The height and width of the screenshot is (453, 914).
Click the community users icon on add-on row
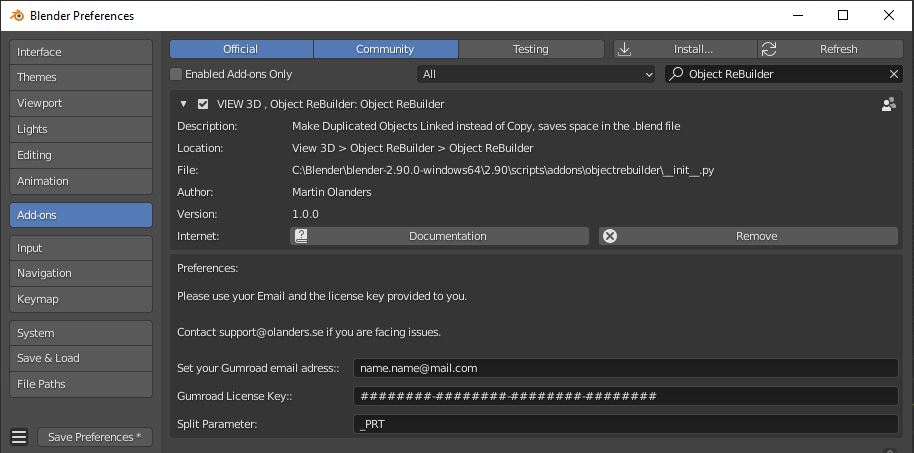[888, 104]
